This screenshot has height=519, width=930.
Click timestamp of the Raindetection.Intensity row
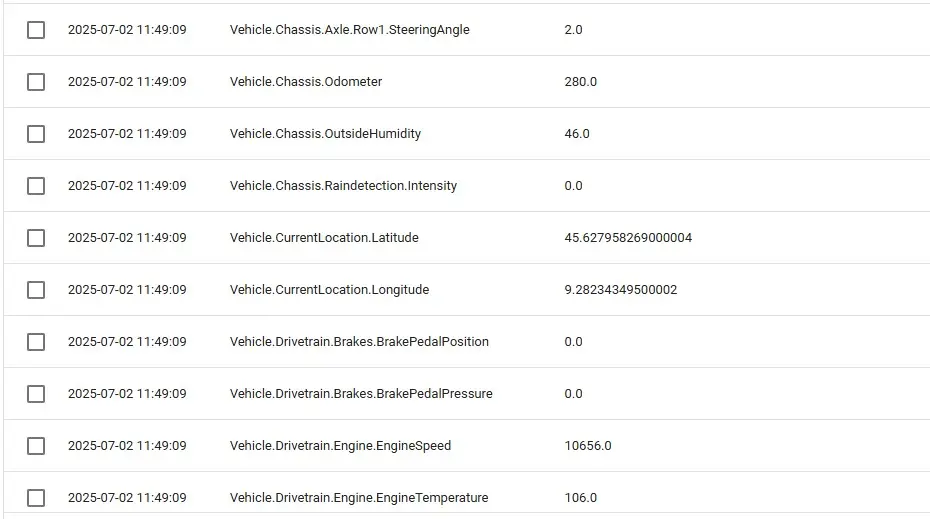(127, 186)
